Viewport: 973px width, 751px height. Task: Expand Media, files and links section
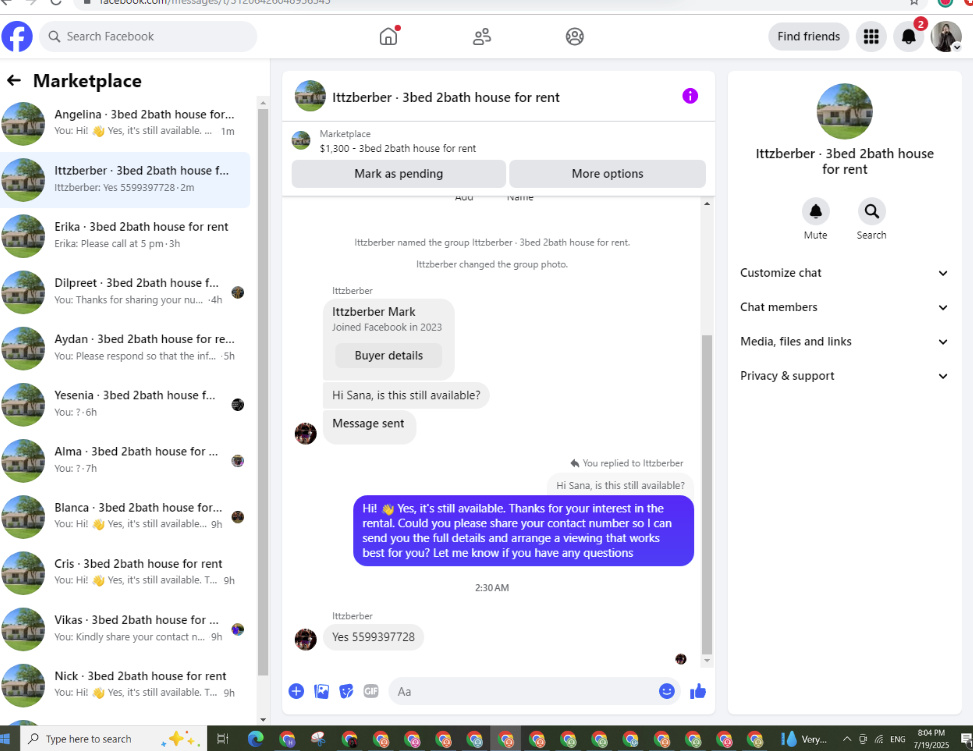tap(844, 341)
